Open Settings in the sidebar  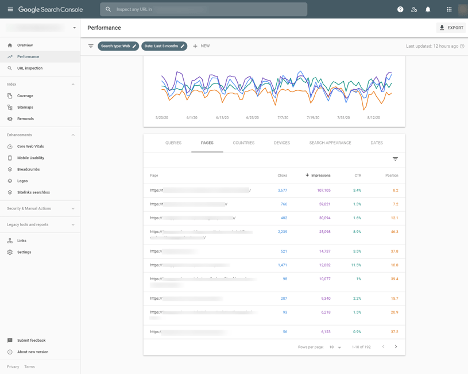[x=40, y=252]
